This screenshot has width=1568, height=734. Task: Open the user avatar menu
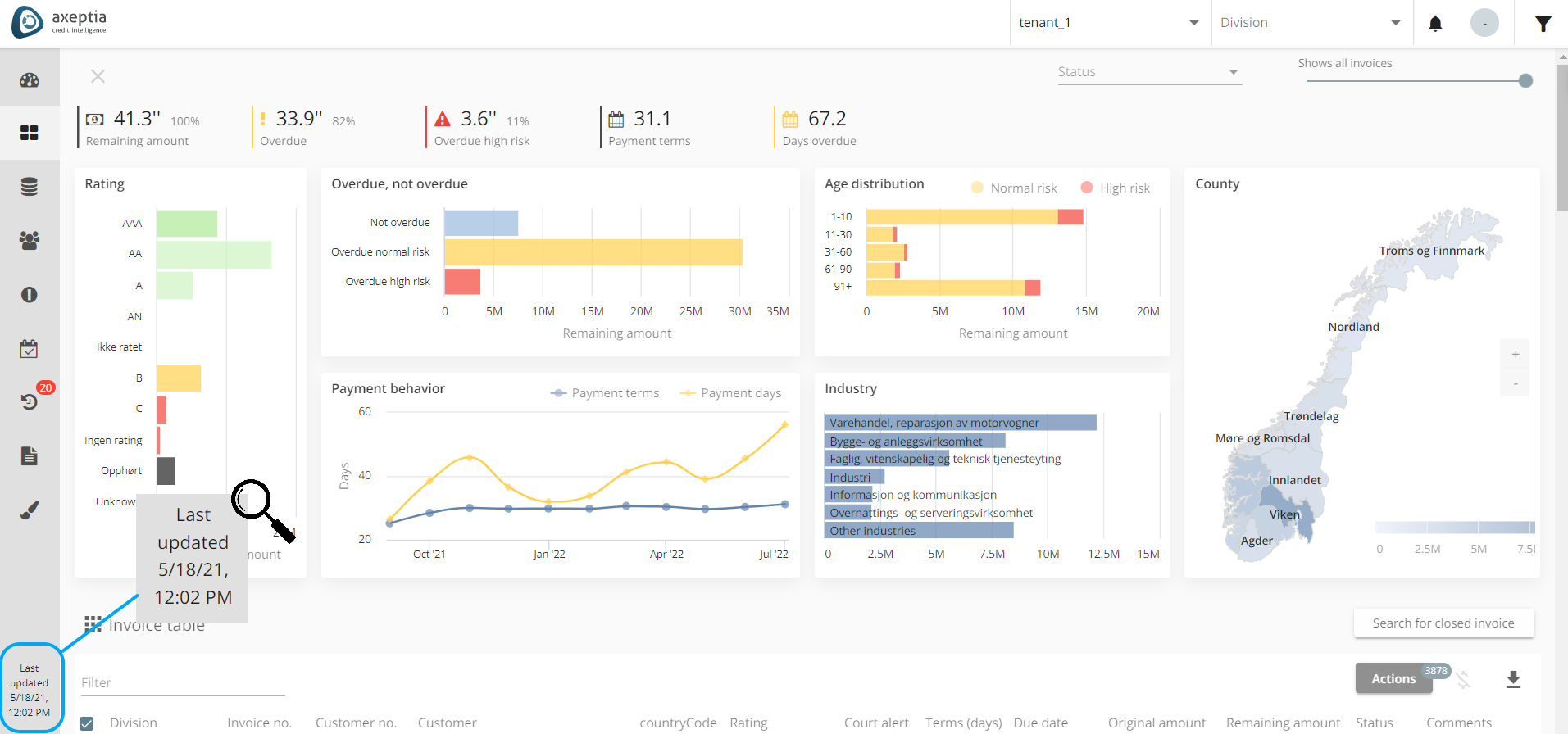pos(1484,23)
